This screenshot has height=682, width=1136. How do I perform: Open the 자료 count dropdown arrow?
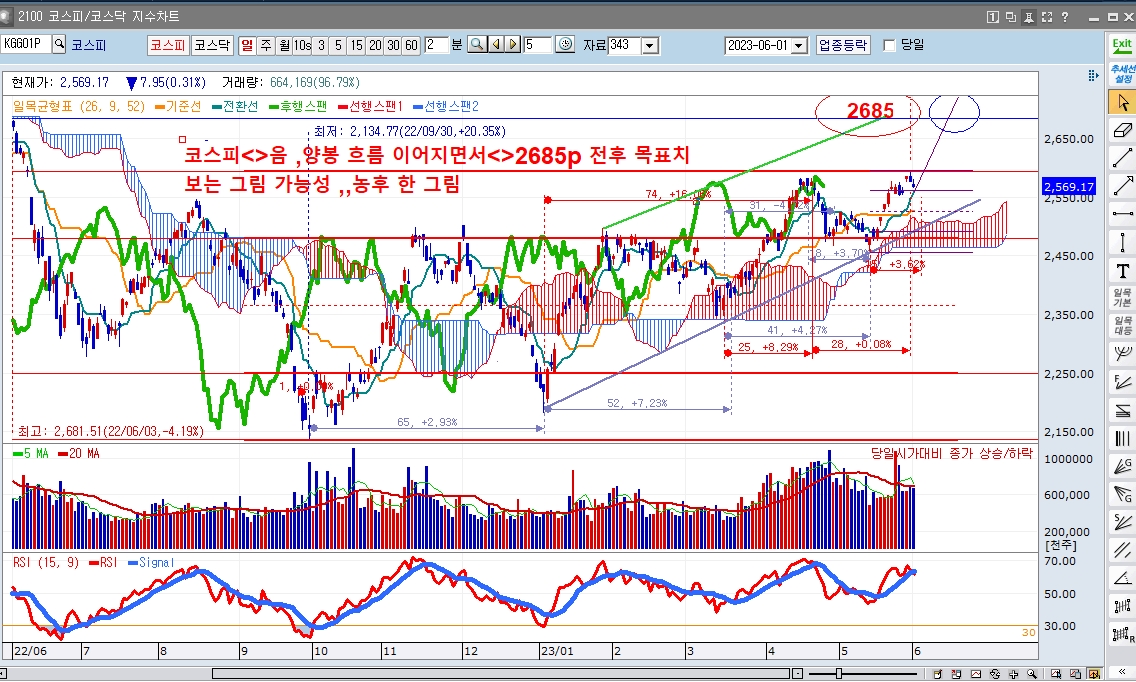click(650, 46)
